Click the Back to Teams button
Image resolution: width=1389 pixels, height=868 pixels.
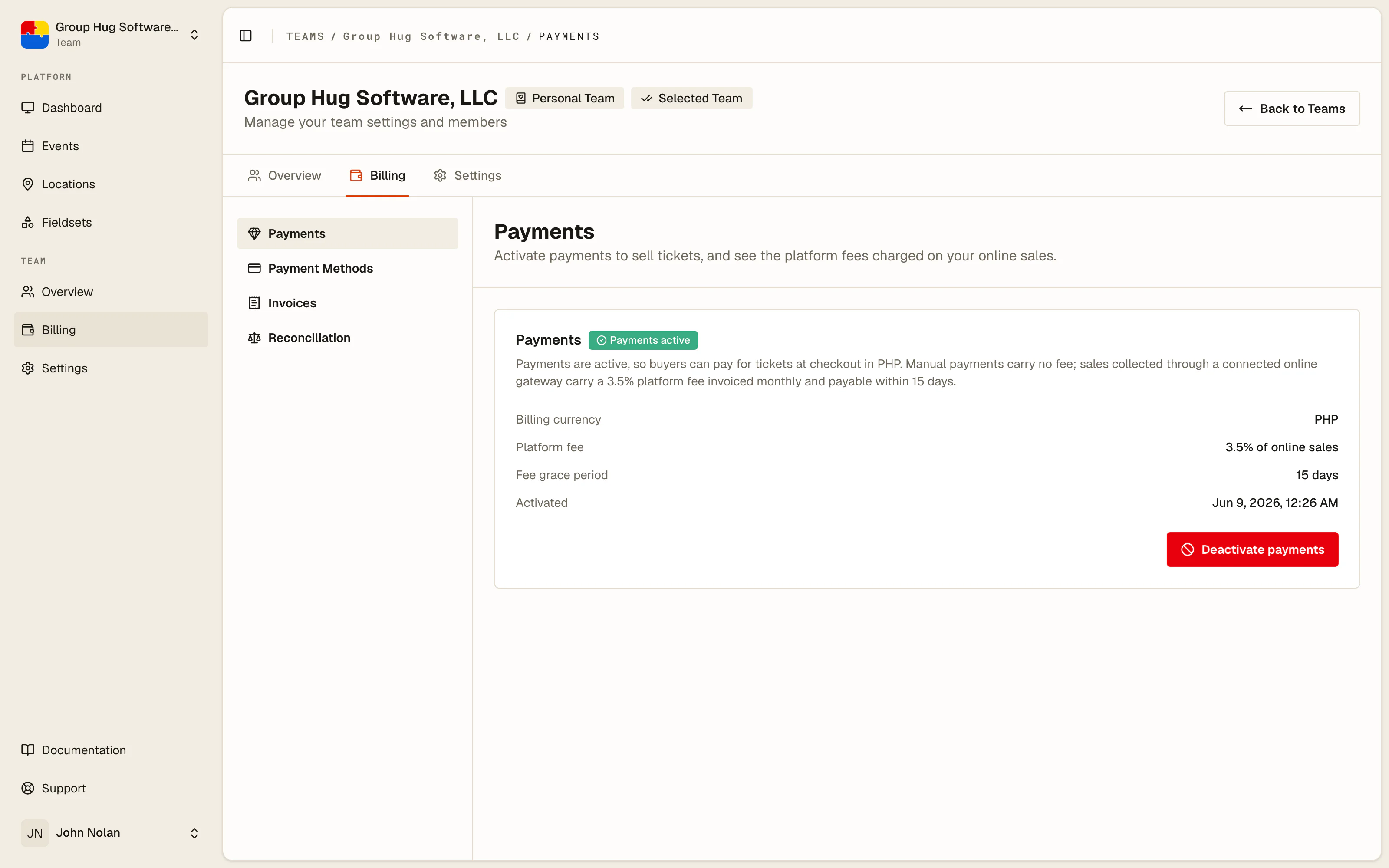point(1291,108)
